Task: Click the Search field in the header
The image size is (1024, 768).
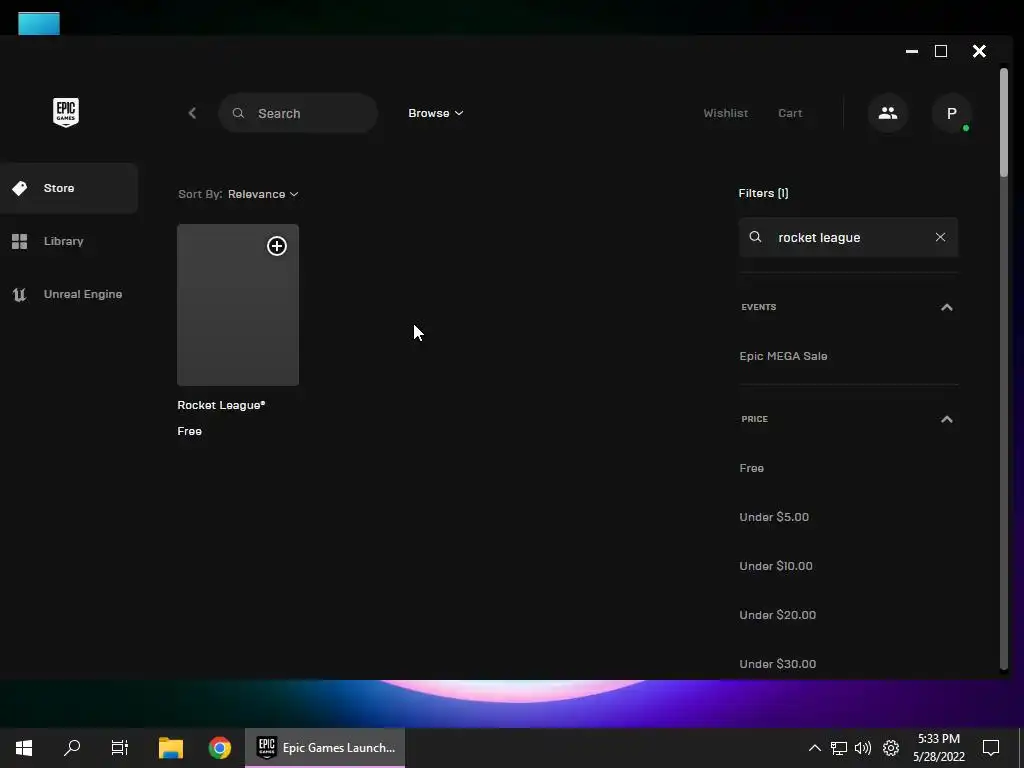Action: coord(298,113)
